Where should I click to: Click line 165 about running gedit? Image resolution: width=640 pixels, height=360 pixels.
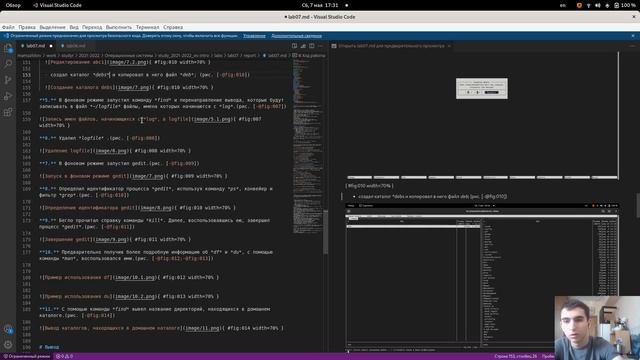coord(119,164)
